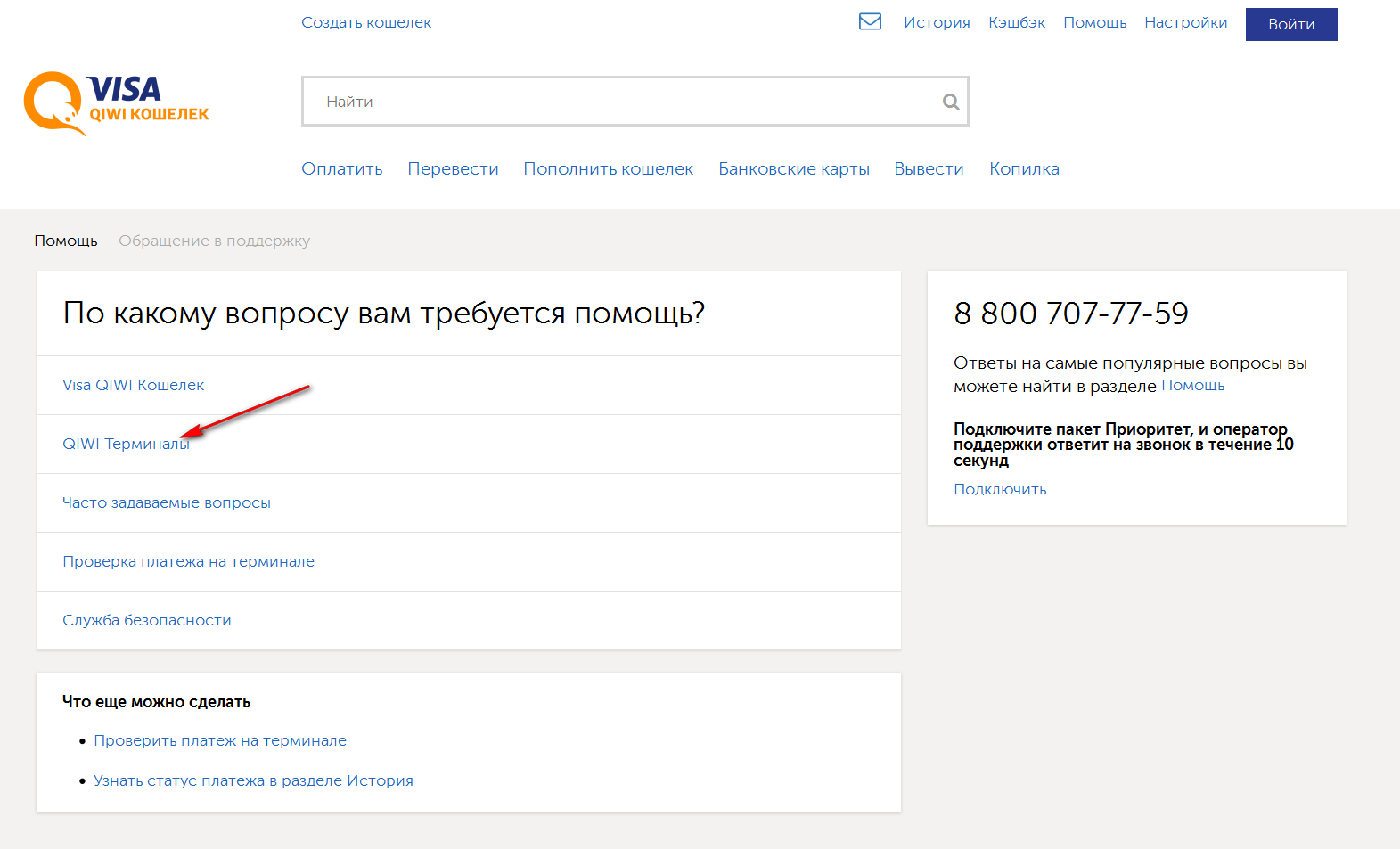Click Помощь breadcrumb link

coord(66,241)
